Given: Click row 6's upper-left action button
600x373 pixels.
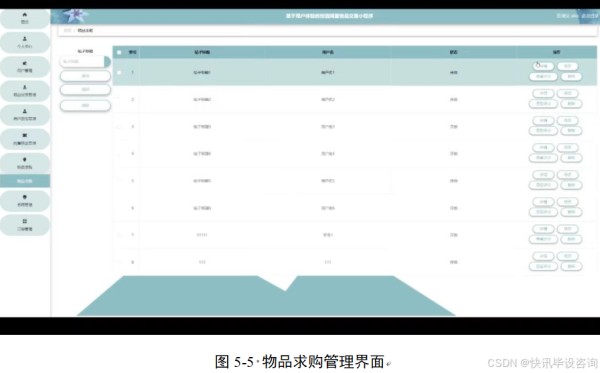Looking at the screenshot, I should (x=543, y=202).
